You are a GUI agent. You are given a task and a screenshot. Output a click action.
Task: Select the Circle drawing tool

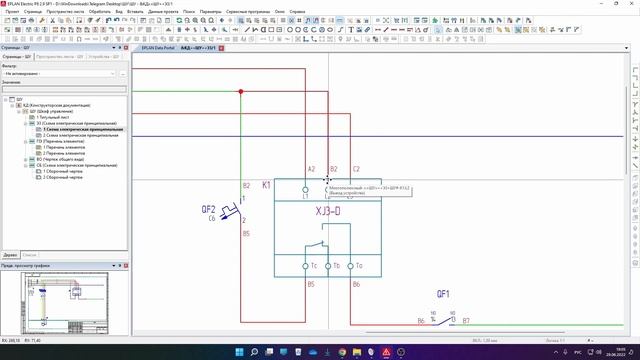point(290,30)
